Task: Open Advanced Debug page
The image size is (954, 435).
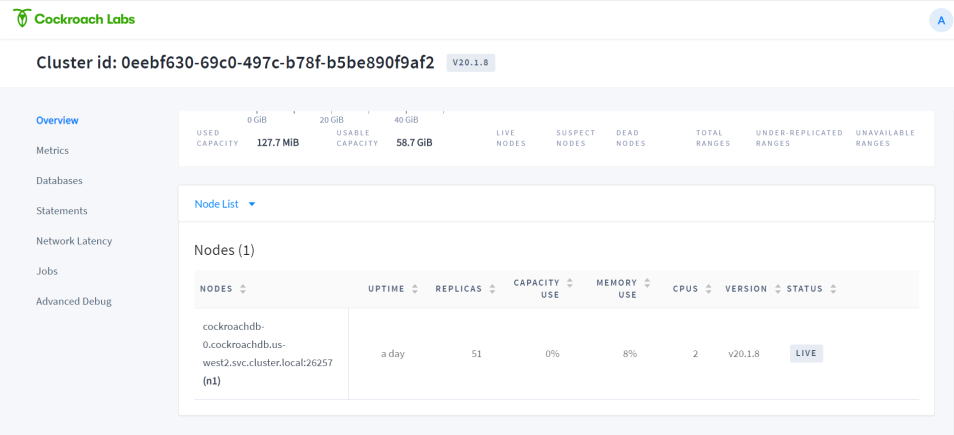Action: (x=74, y=301)
